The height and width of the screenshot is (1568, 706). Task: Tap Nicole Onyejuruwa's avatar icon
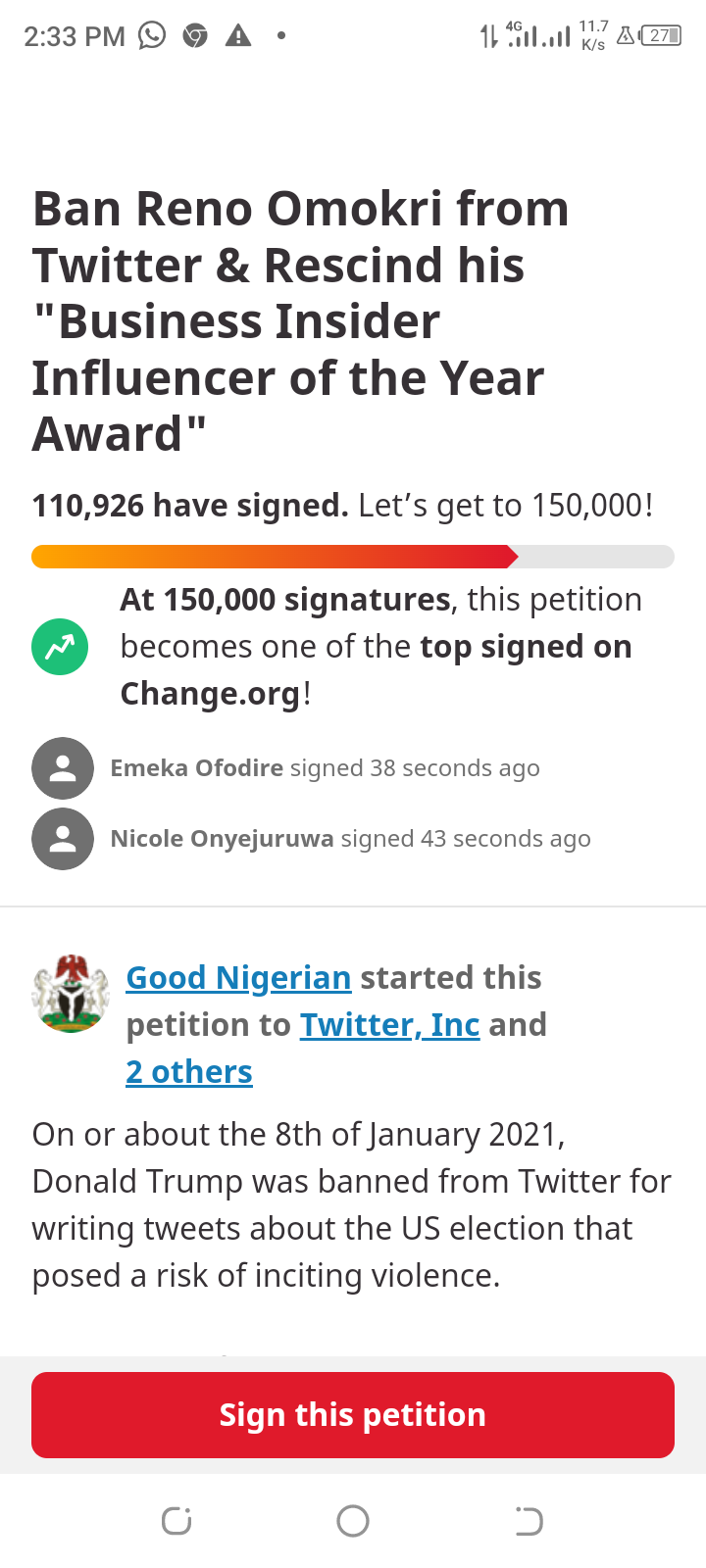point(63,839)
